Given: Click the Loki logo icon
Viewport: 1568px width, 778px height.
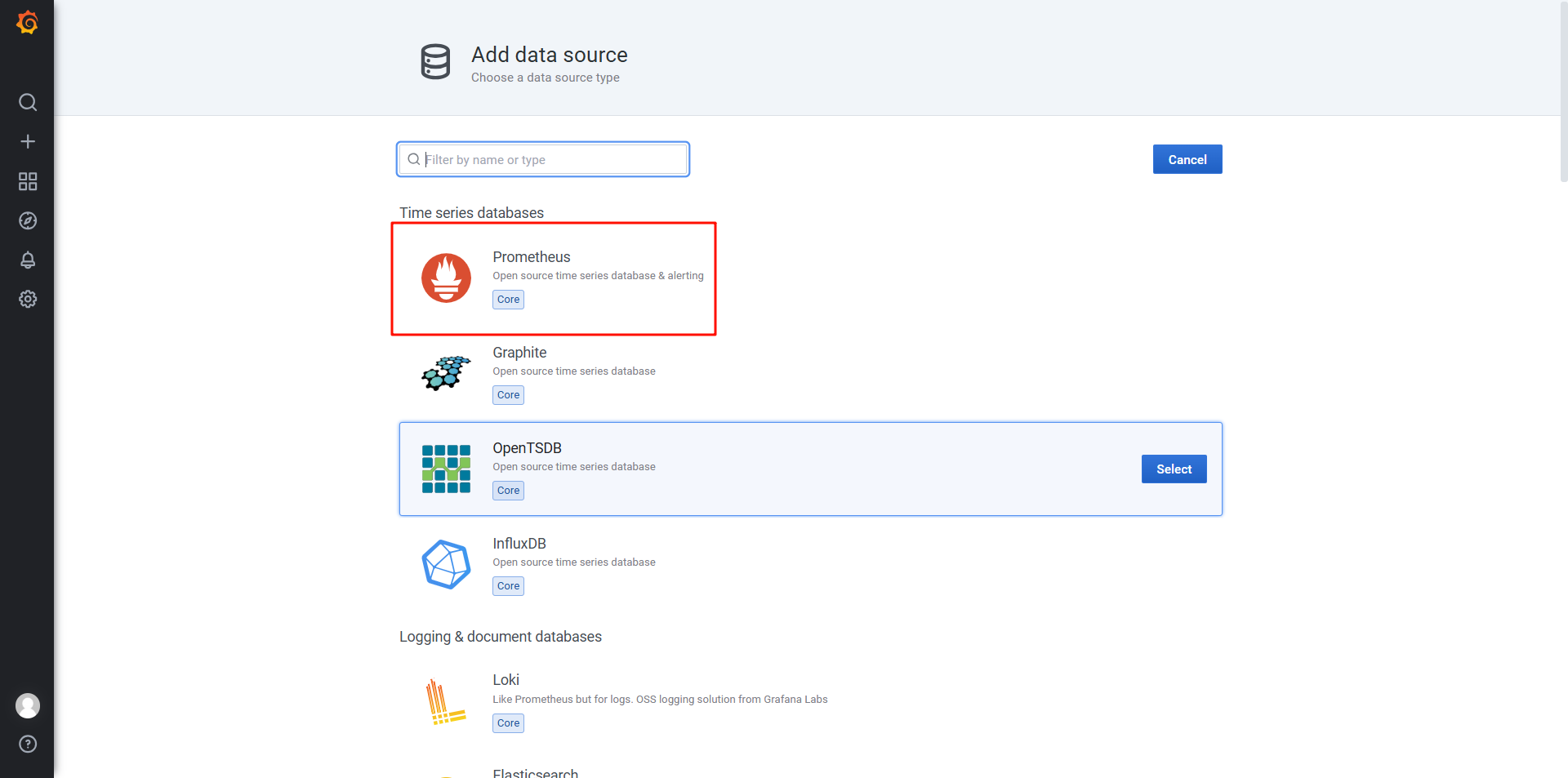Looking at the screenshot, I should click(445, 702).
